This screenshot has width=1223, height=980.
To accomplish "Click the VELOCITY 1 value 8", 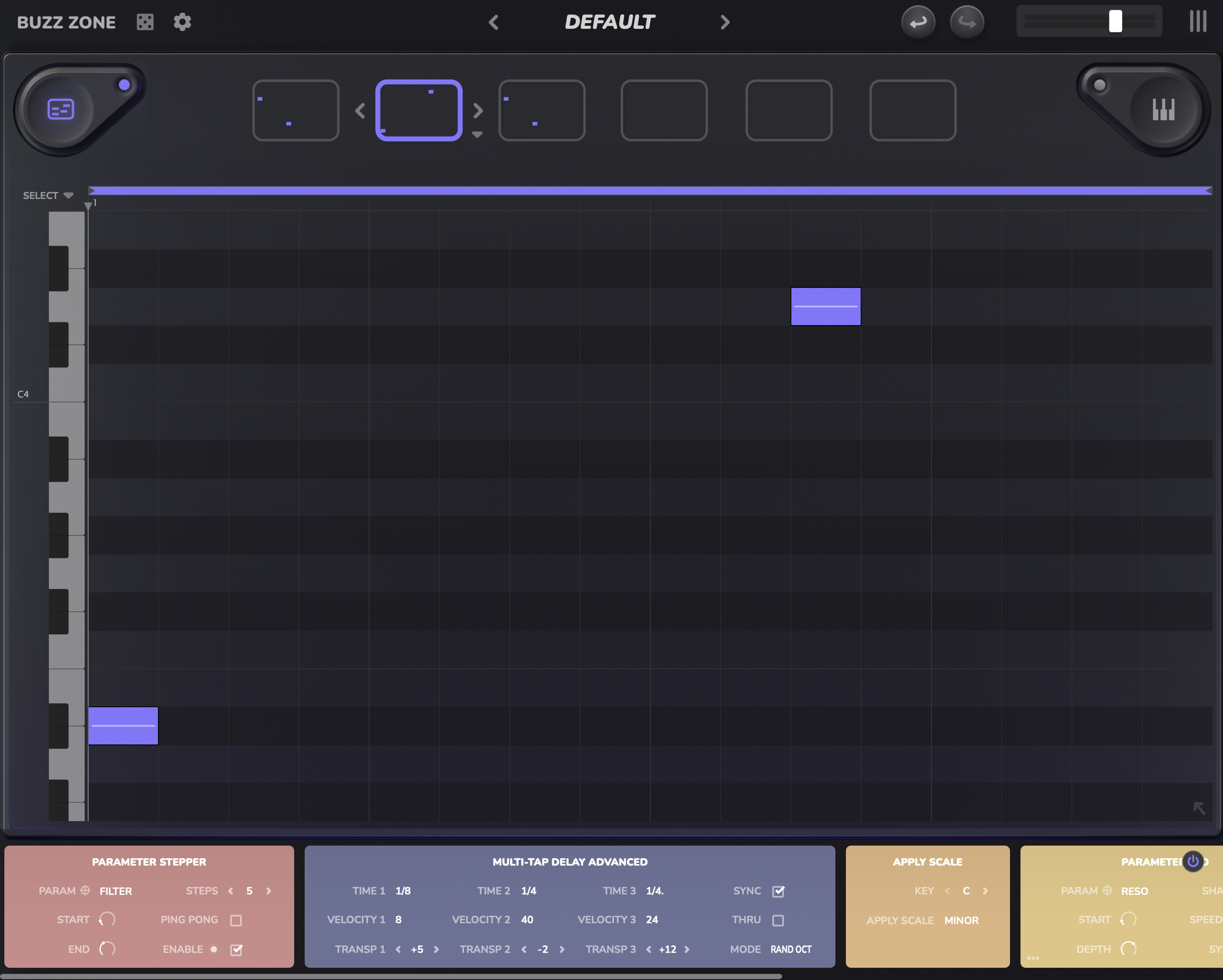I will (x=398, y=919).
